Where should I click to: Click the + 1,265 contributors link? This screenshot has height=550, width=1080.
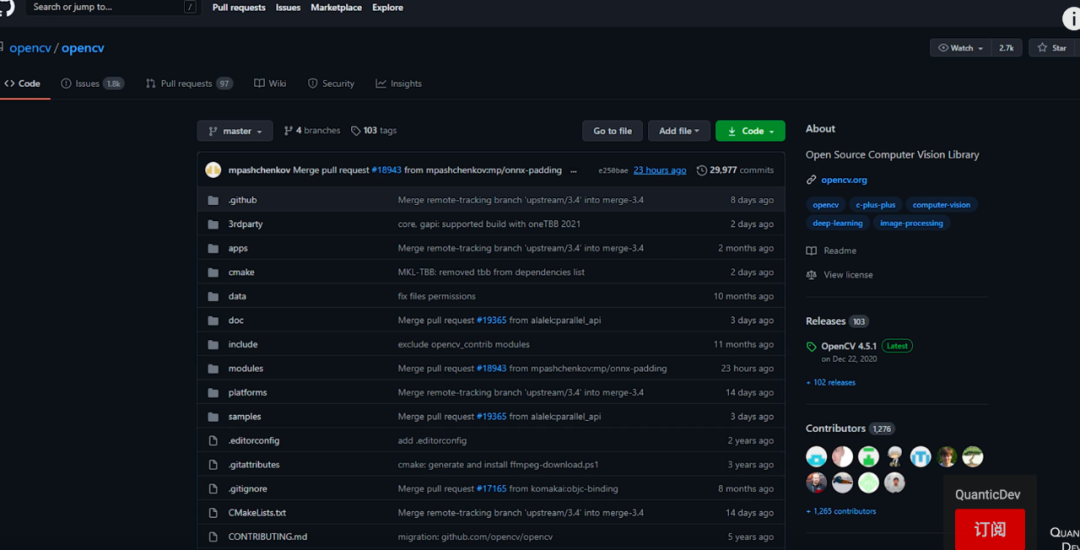pyautogui.click(x=841, y=511)
